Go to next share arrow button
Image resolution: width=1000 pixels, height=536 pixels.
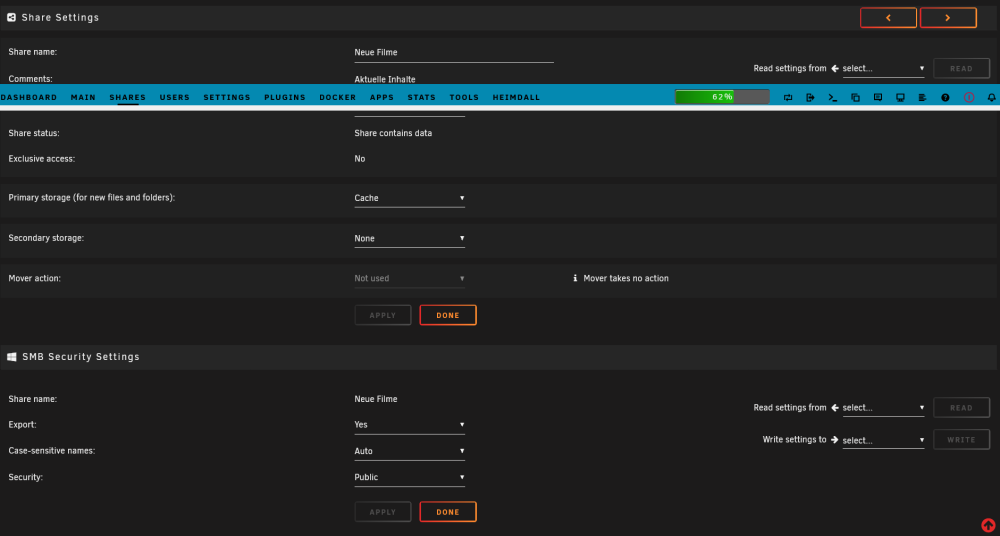tap(948, 18)
